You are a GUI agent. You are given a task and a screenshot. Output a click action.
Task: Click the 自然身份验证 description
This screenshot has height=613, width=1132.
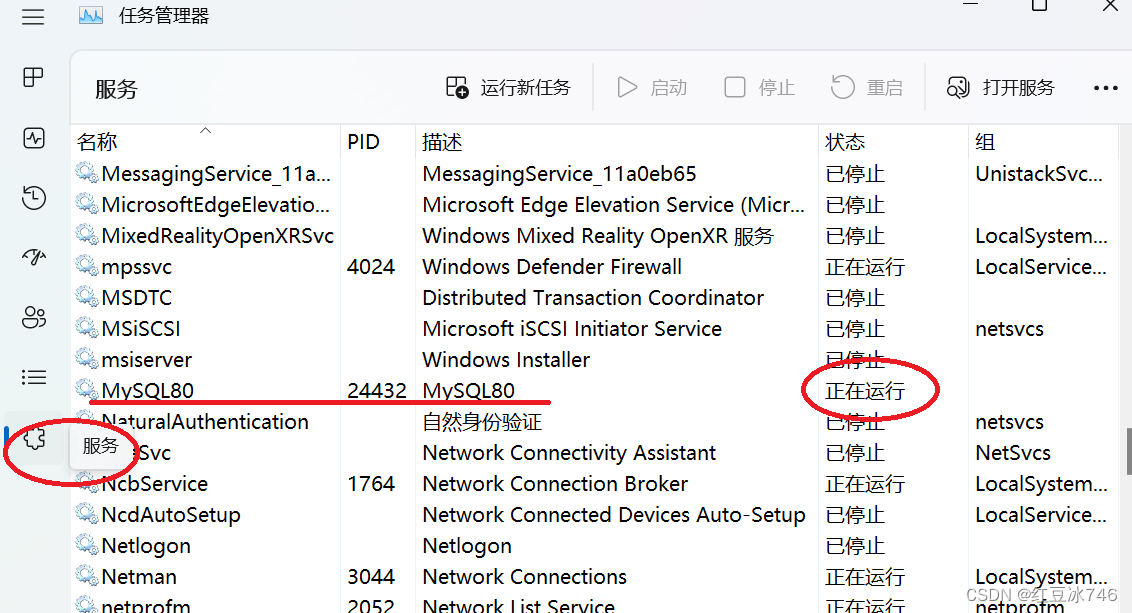[x=482, y=422]
